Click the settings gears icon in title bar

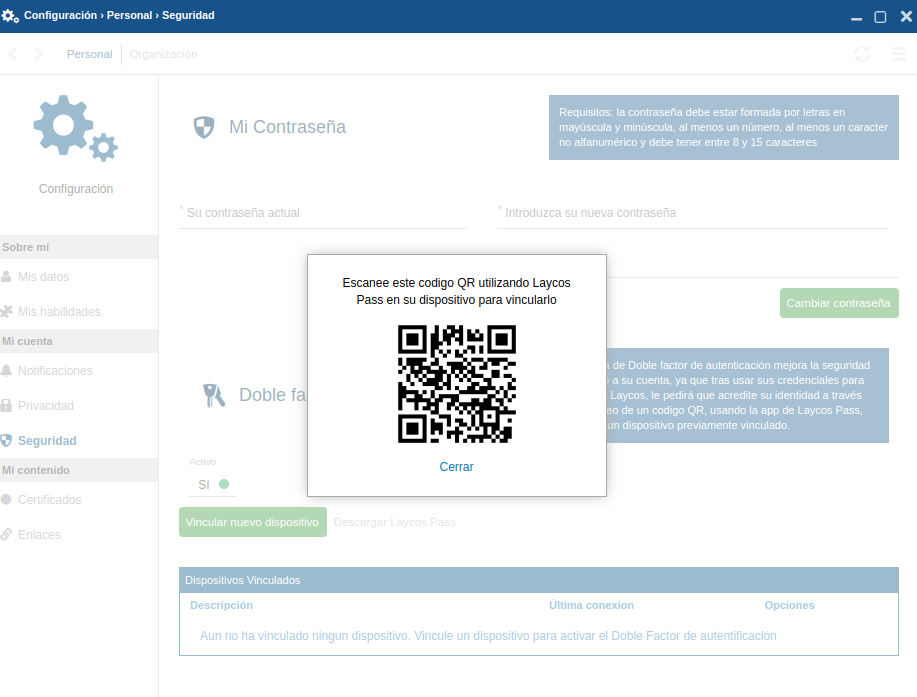(10, 16)
